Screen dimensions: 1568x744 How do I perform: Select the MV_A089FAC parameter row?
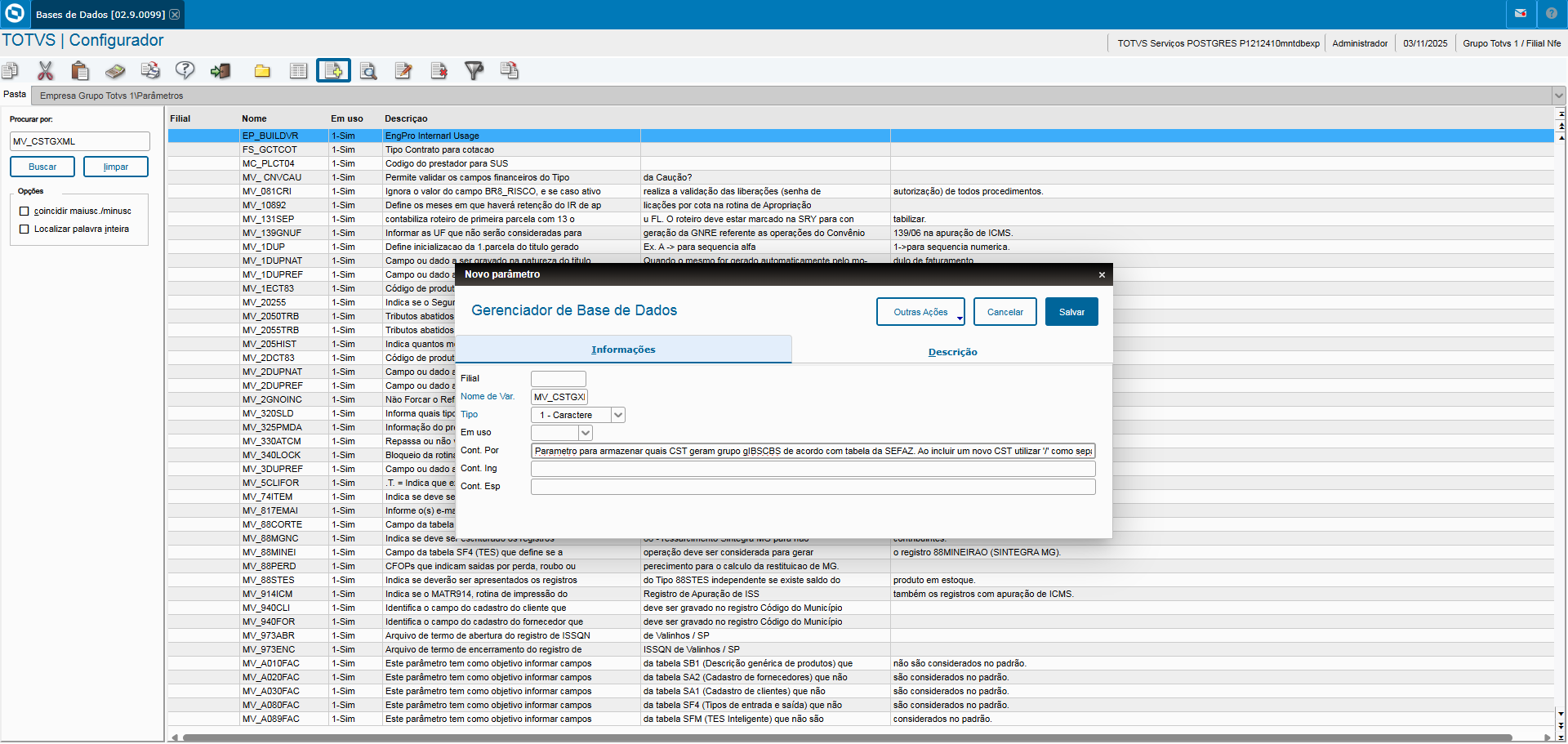[x=861, y=719]
